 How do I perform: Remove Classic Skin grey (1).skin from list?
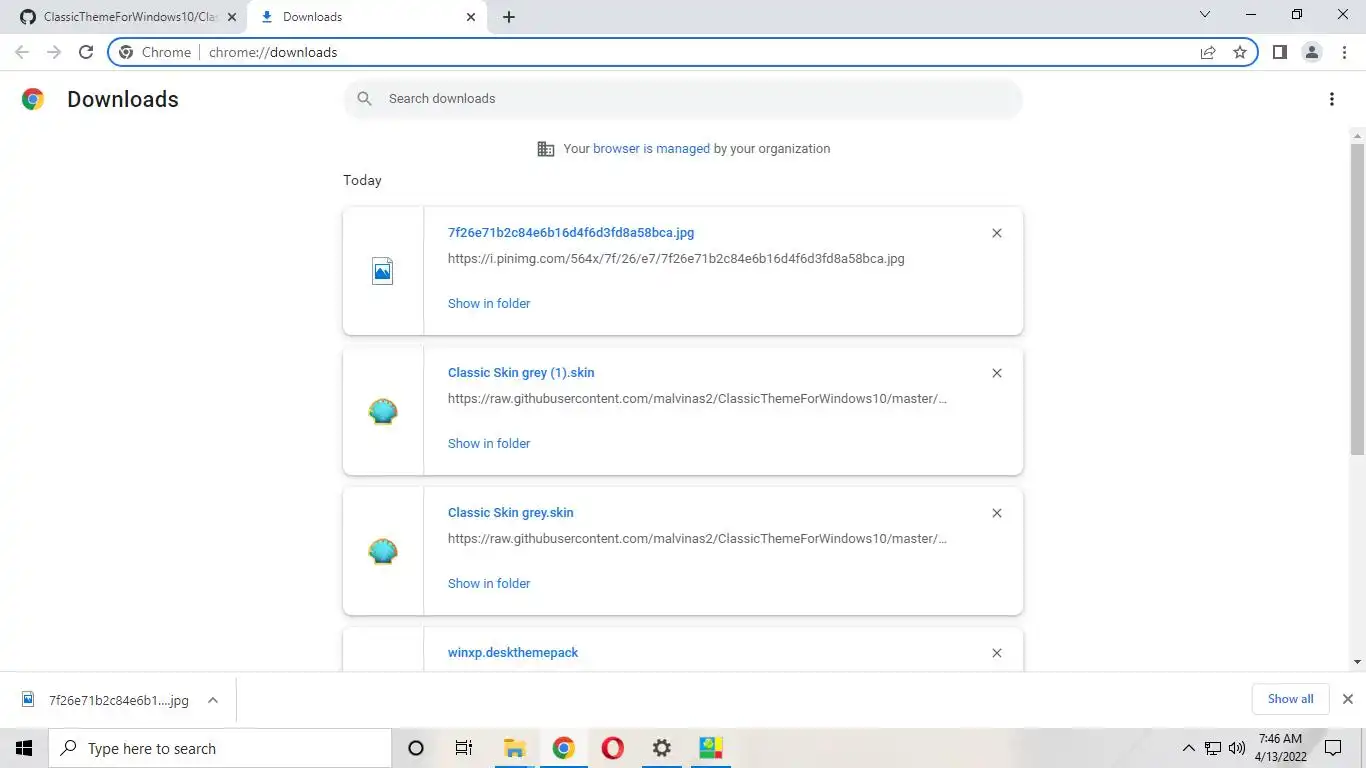click(996, 373)
